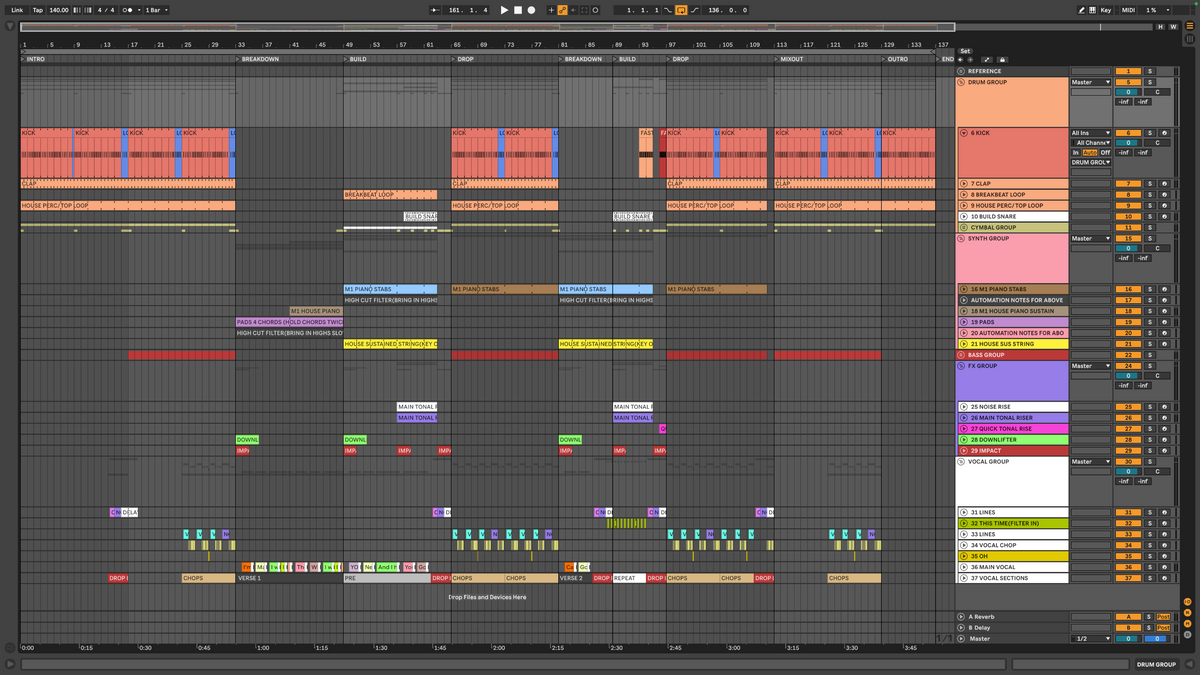The image size is (1200, 675).
Task: Show the I/O section toggle
Action: tap(1187, 601)
